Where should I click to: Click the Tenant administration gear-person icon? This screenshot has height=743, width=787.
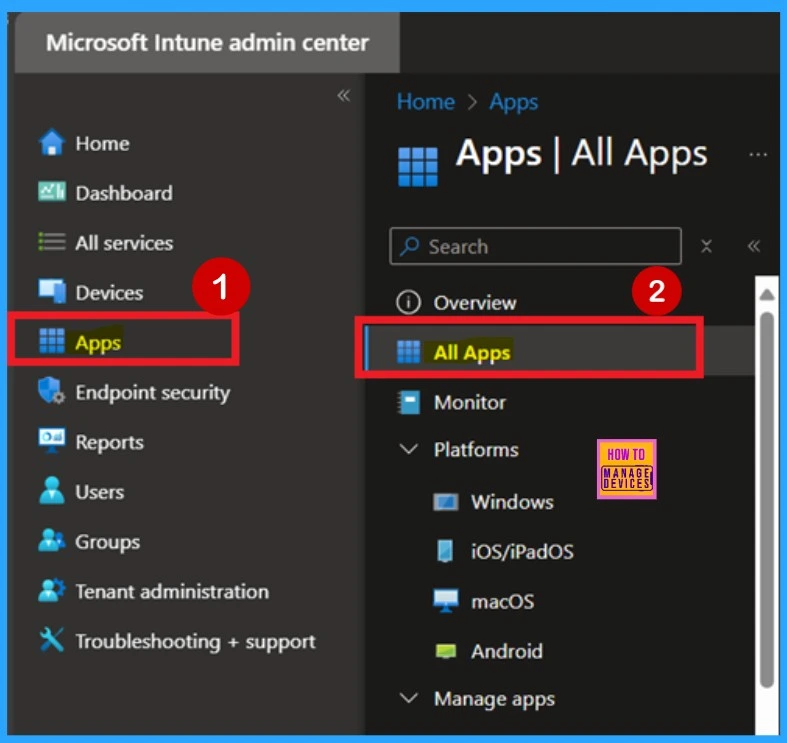click(x=52, y=590)
